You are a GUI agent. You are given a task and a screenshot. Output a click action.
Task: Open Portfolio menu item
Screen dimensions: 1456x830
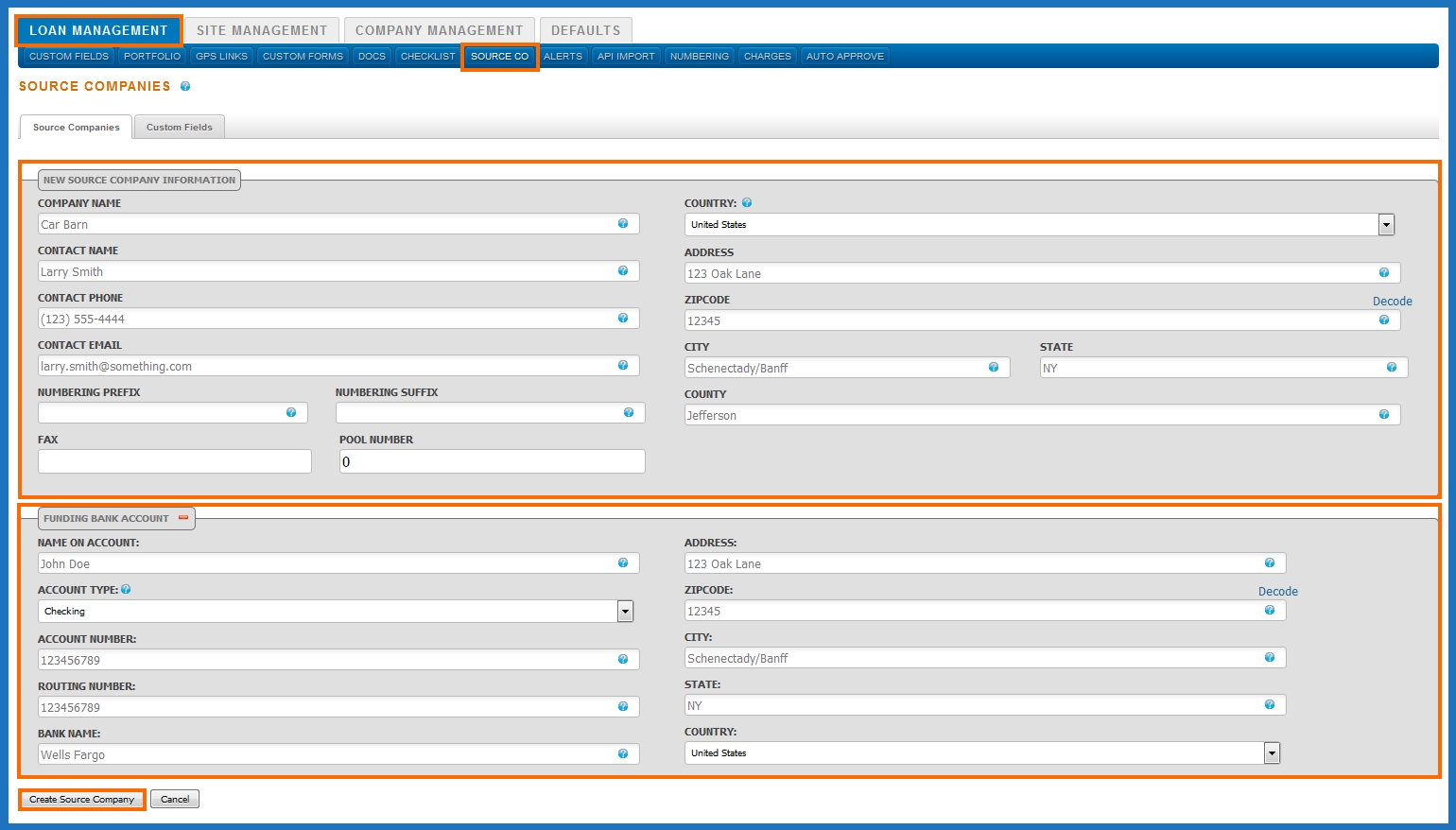(x=152, y=57)
